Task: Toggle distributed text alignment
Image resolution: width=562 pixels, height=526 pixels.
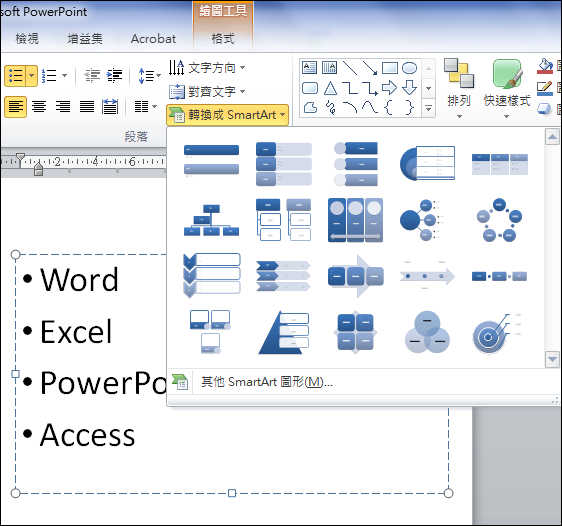Action: [x=110, y=107]
